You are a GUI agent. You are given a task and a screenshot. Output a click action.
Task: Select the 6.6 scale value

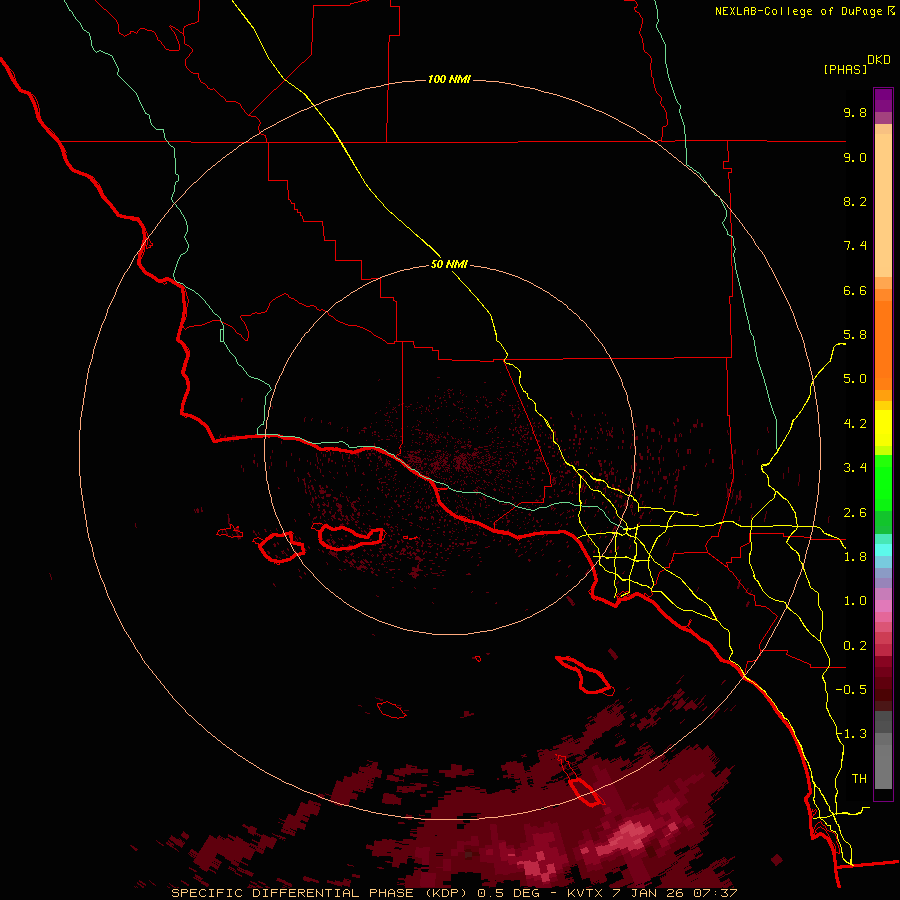click(855, 290)
